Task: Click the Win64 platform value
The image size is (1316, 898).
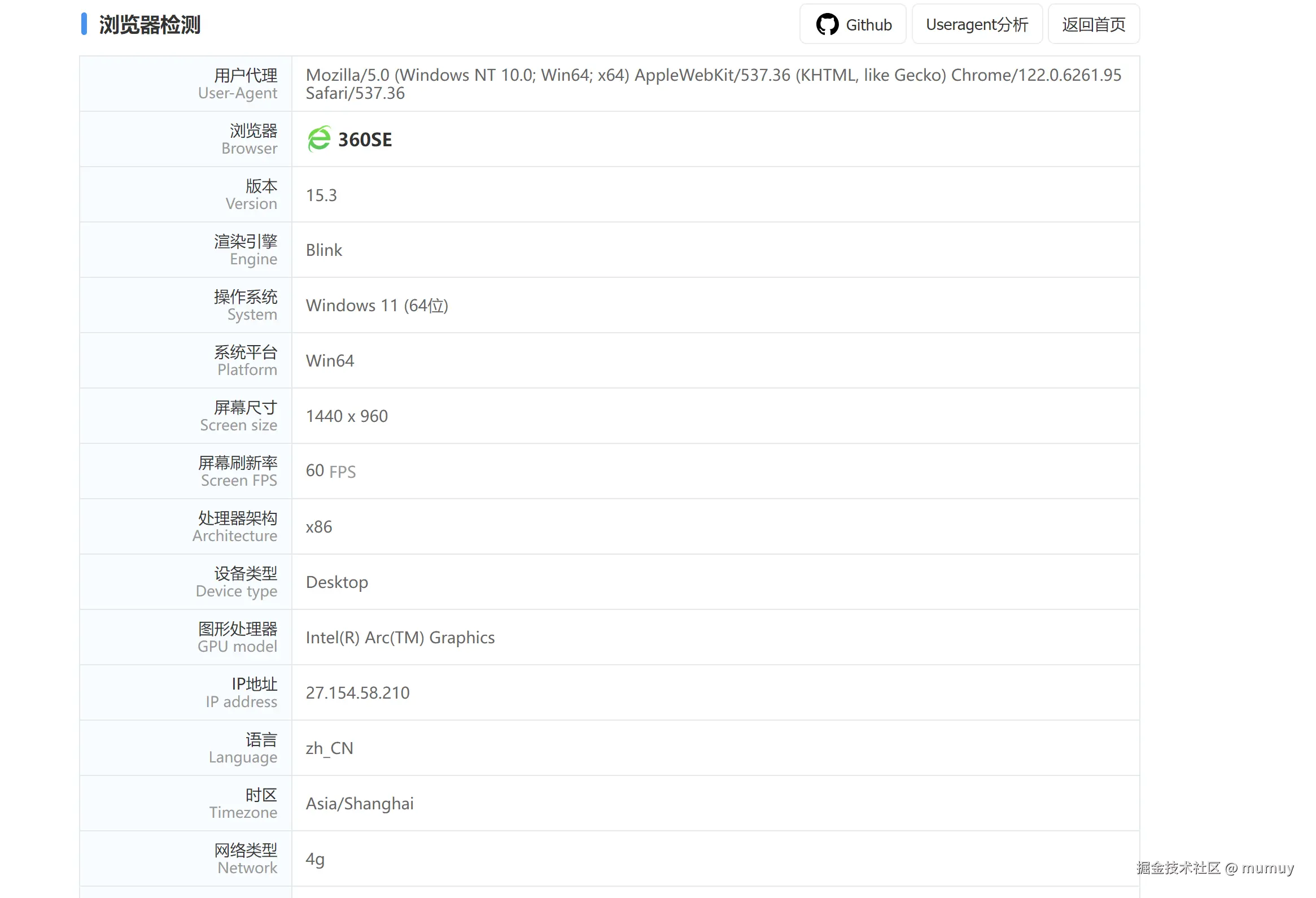Action: tap(330, 361)
